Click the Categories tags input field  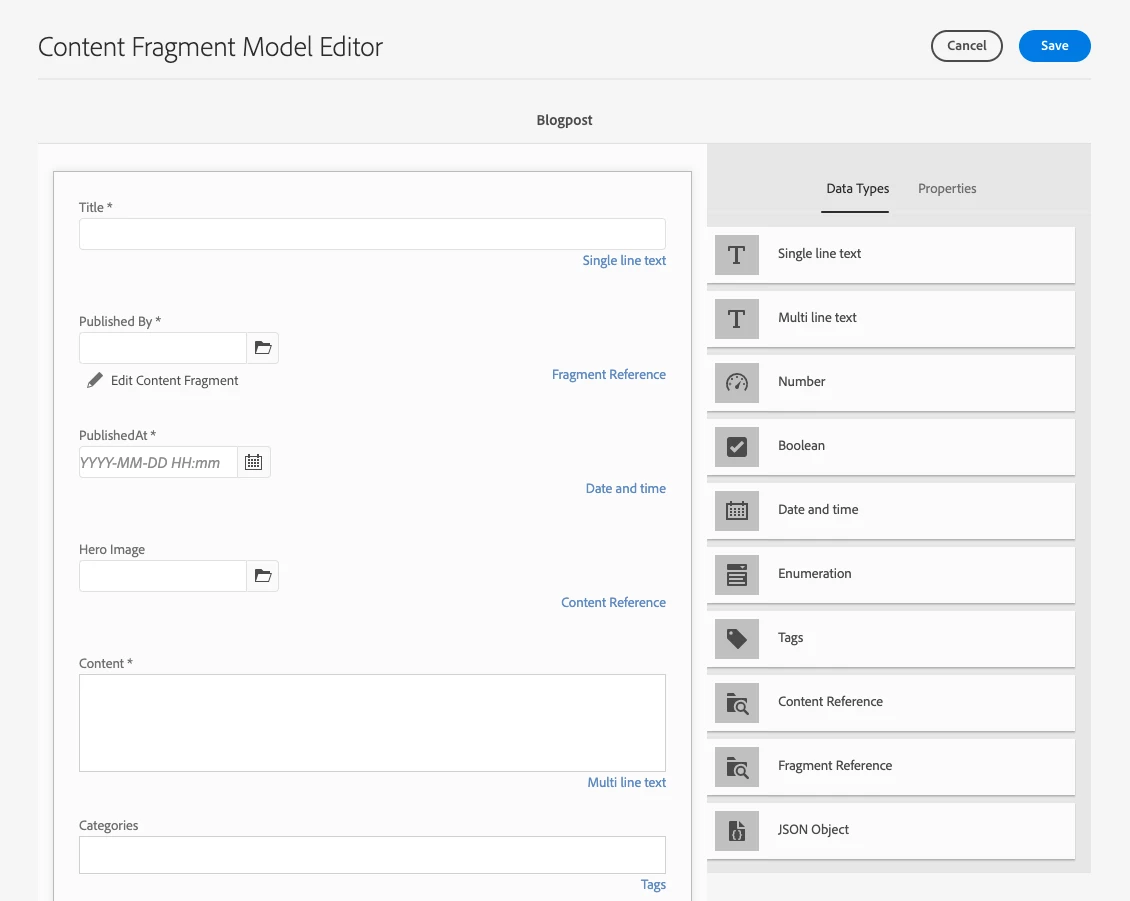coord(372,855)
